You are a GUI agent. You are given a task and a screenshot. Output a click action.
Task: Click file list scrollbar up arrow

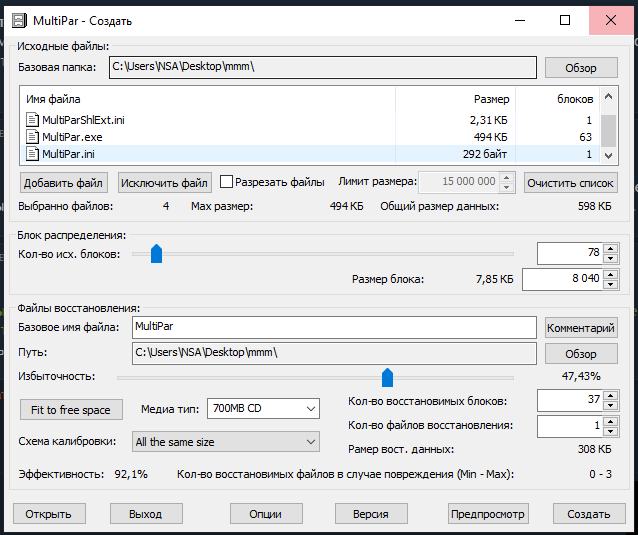[x=608, y=97]
